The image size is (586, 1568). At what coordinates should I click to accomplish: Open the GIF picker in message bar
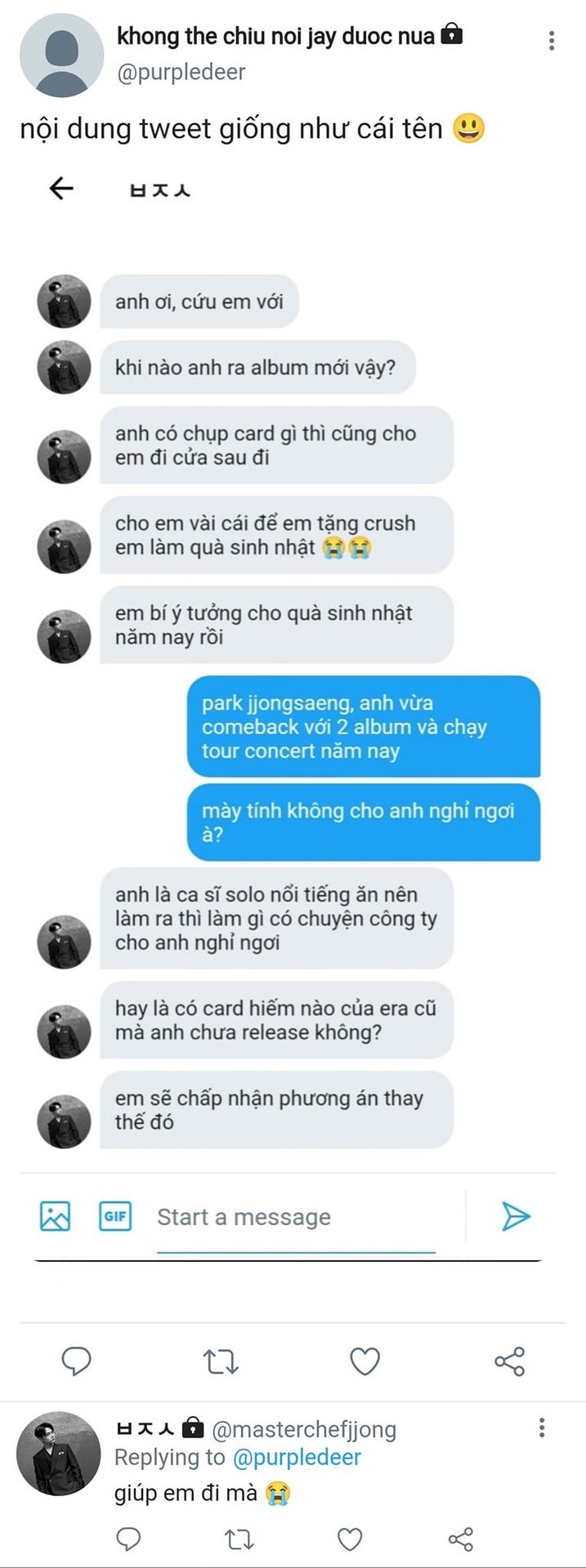[x=115, y=1216]
